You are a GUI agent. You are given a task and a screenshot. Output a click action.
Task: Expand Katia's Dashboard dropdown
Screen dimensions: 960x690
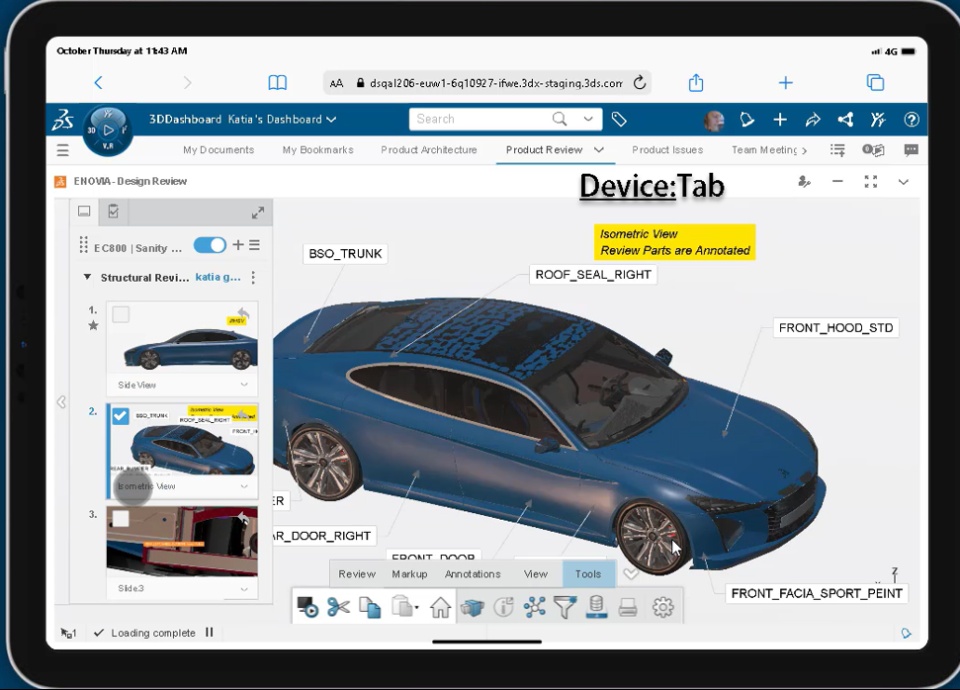[x=331, y=119]
